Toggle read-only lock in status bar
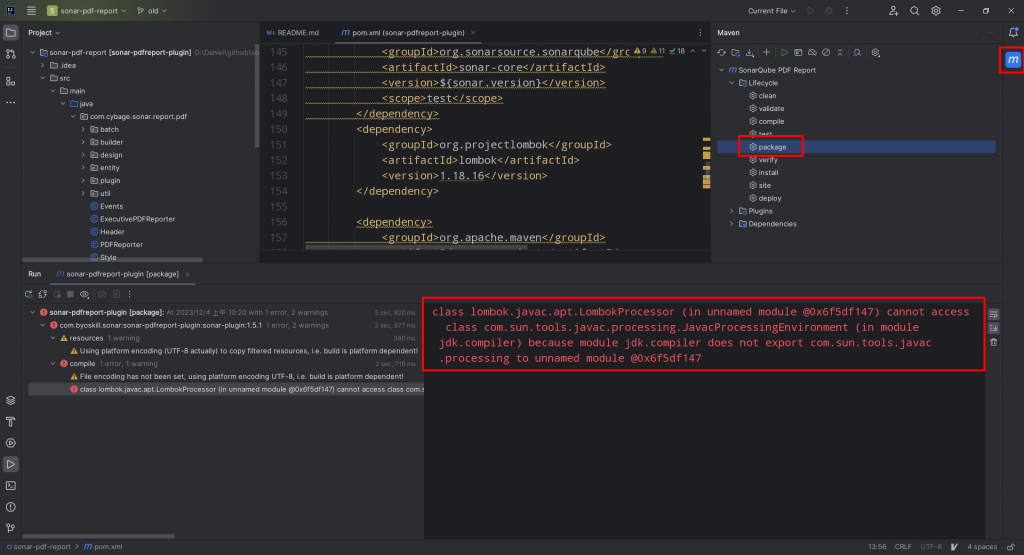Image resolution: width=1024 pixels, height=555 pixels. [x=1011, y=547]
